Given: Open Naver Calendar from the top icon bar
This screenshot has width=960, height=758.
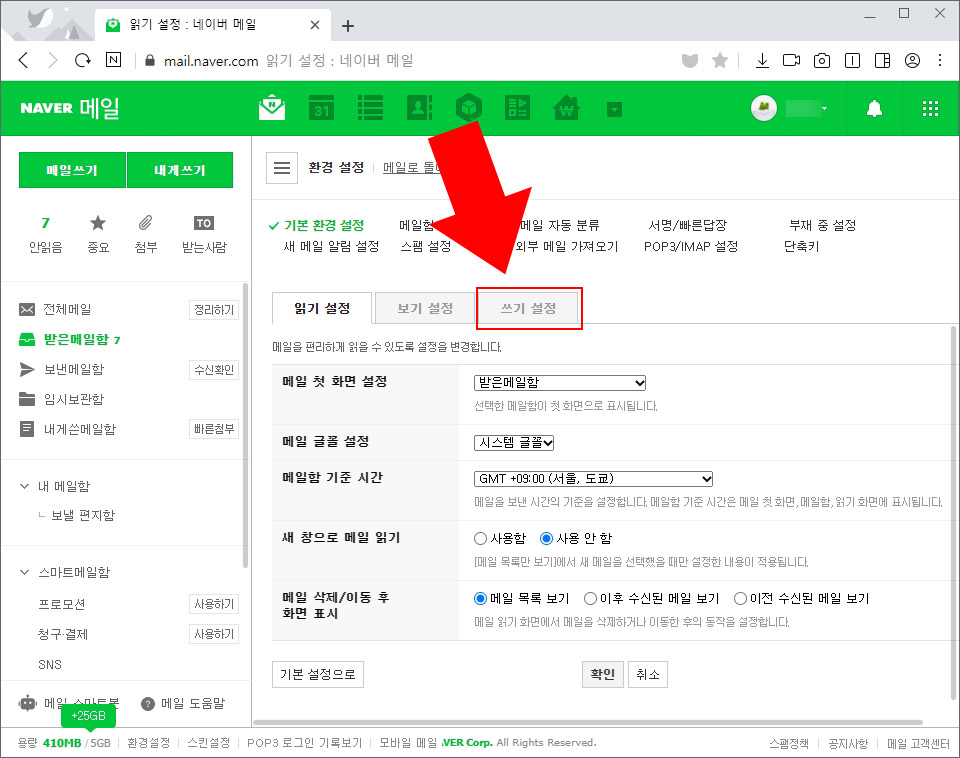Looking at the screenshot, I should point(321,108).
